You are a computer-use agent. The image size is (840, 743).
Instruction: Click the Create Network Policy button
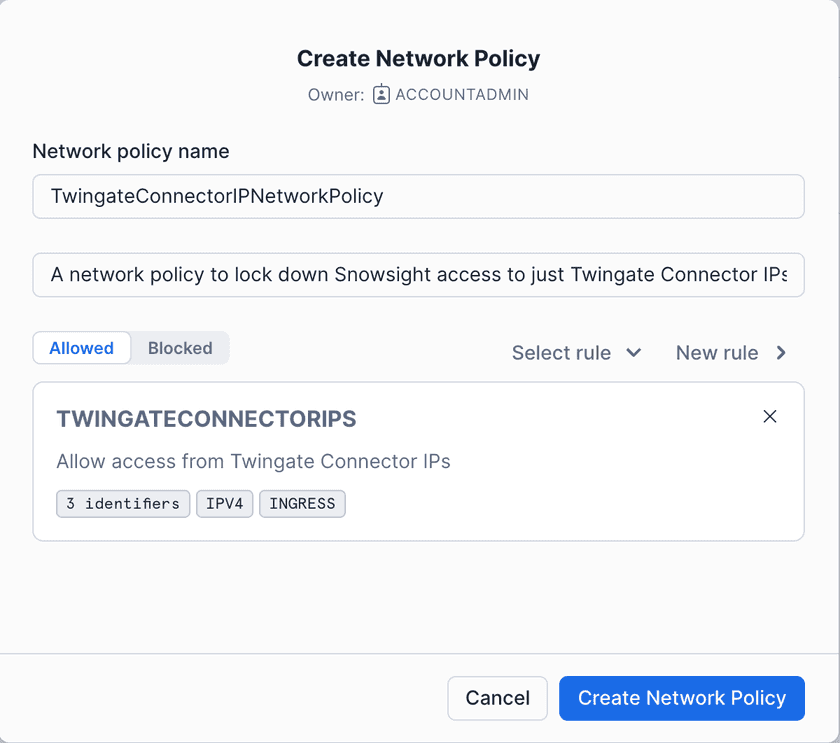[681, 698]
